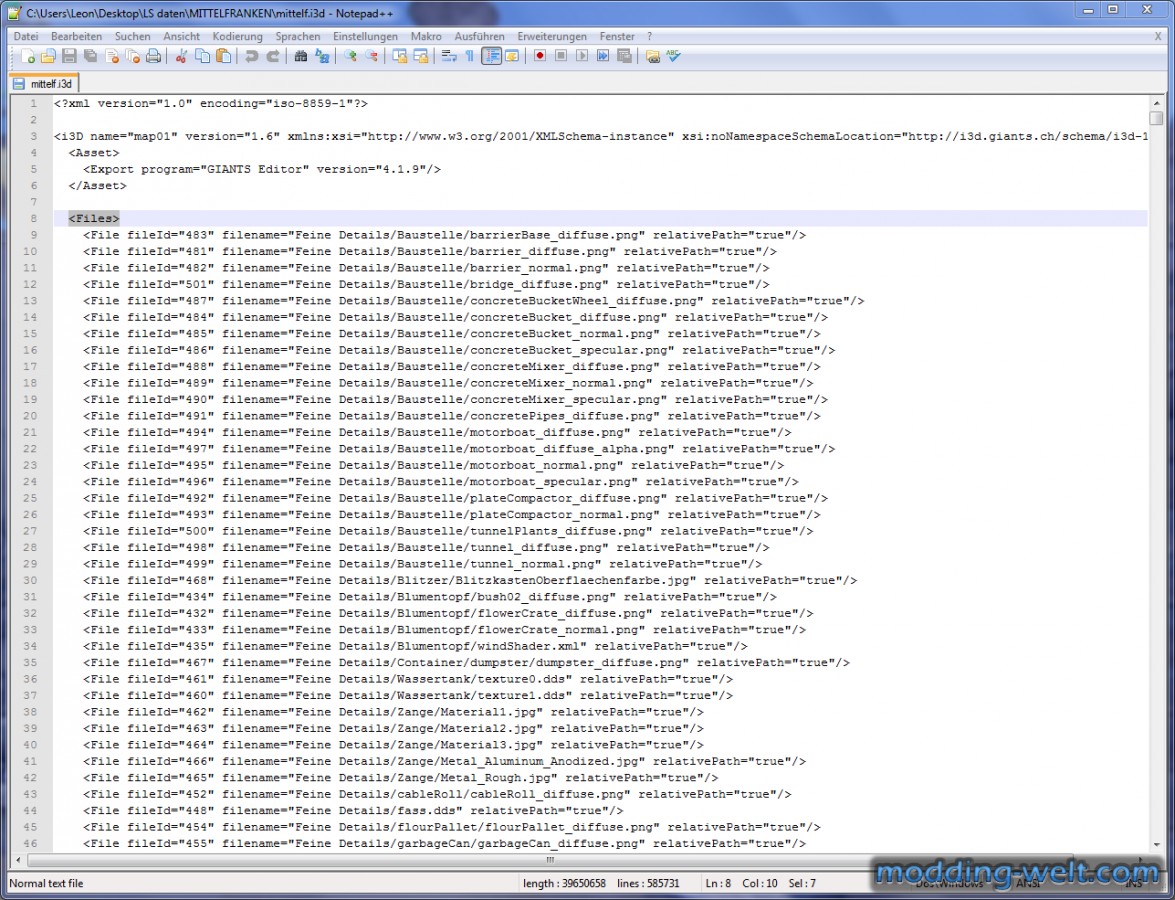Toggle synchronized vertical scrolling icon

tap(399, 56)
